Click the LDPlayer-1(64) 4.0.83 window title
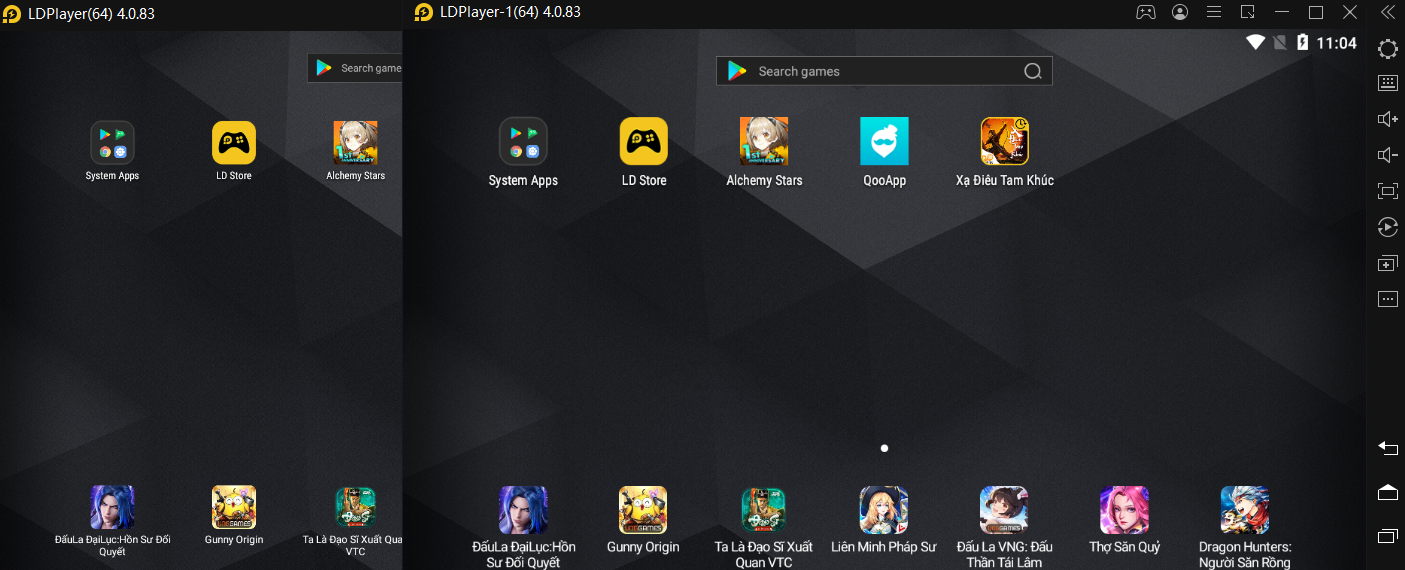The height and width of the screenshot is (570, 1405). pos(510,12)
